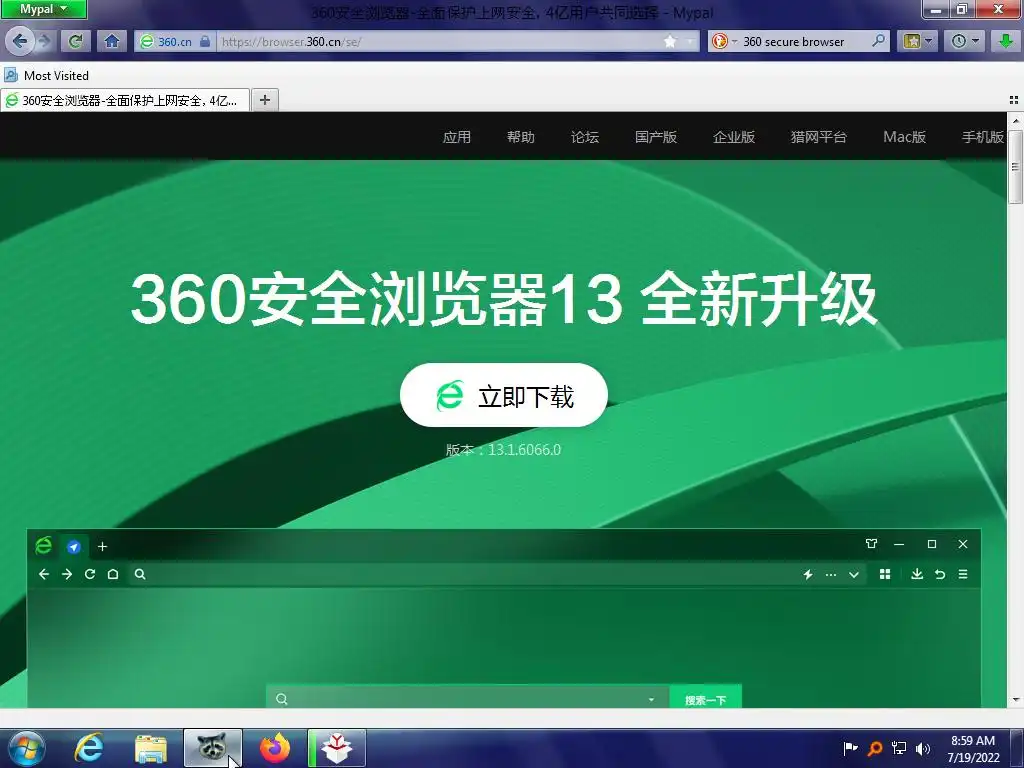Screen dimensions: 1024x768
Task: Open the Mac版 navigation link
Action: 904,137
